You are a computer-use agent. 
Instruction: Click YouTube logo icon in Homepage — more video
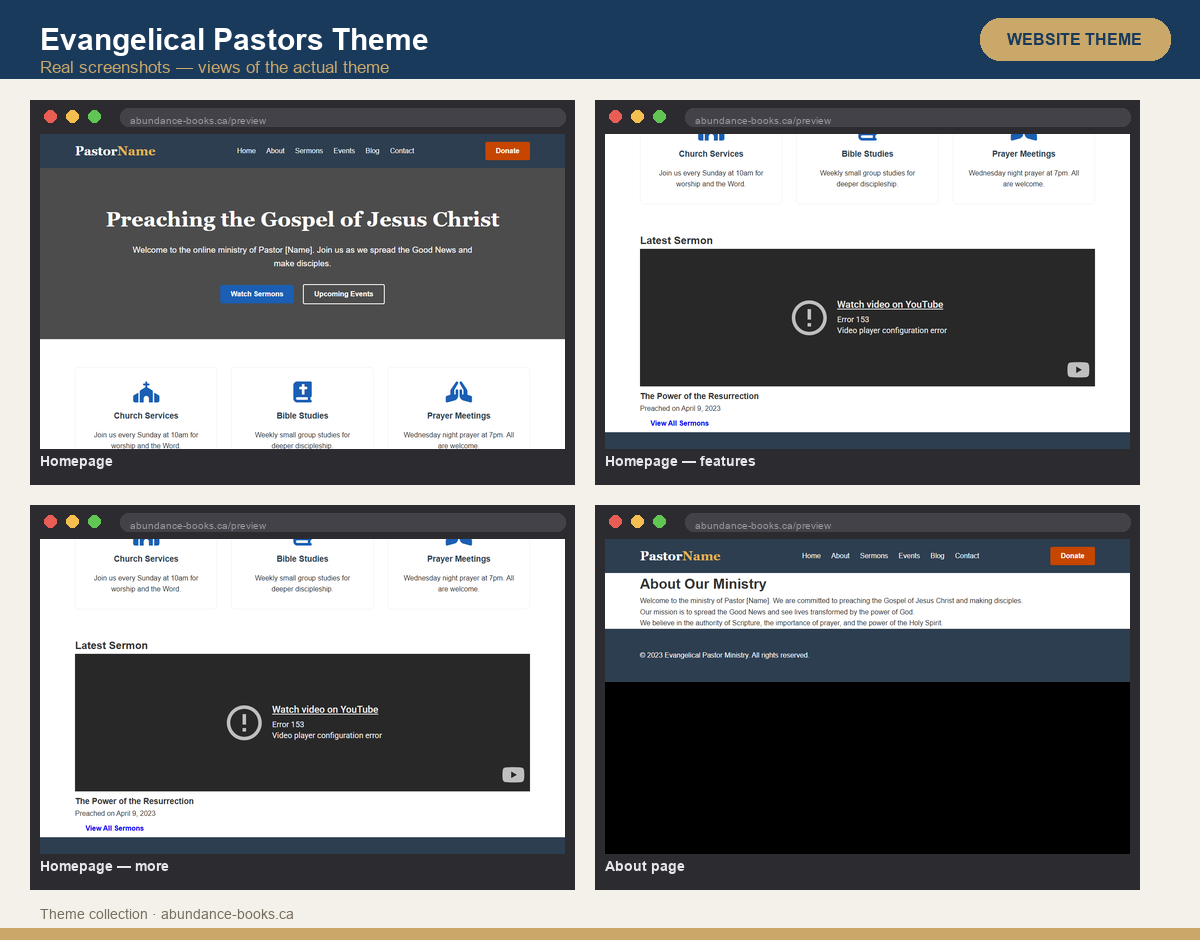click(x=513, y=775)
